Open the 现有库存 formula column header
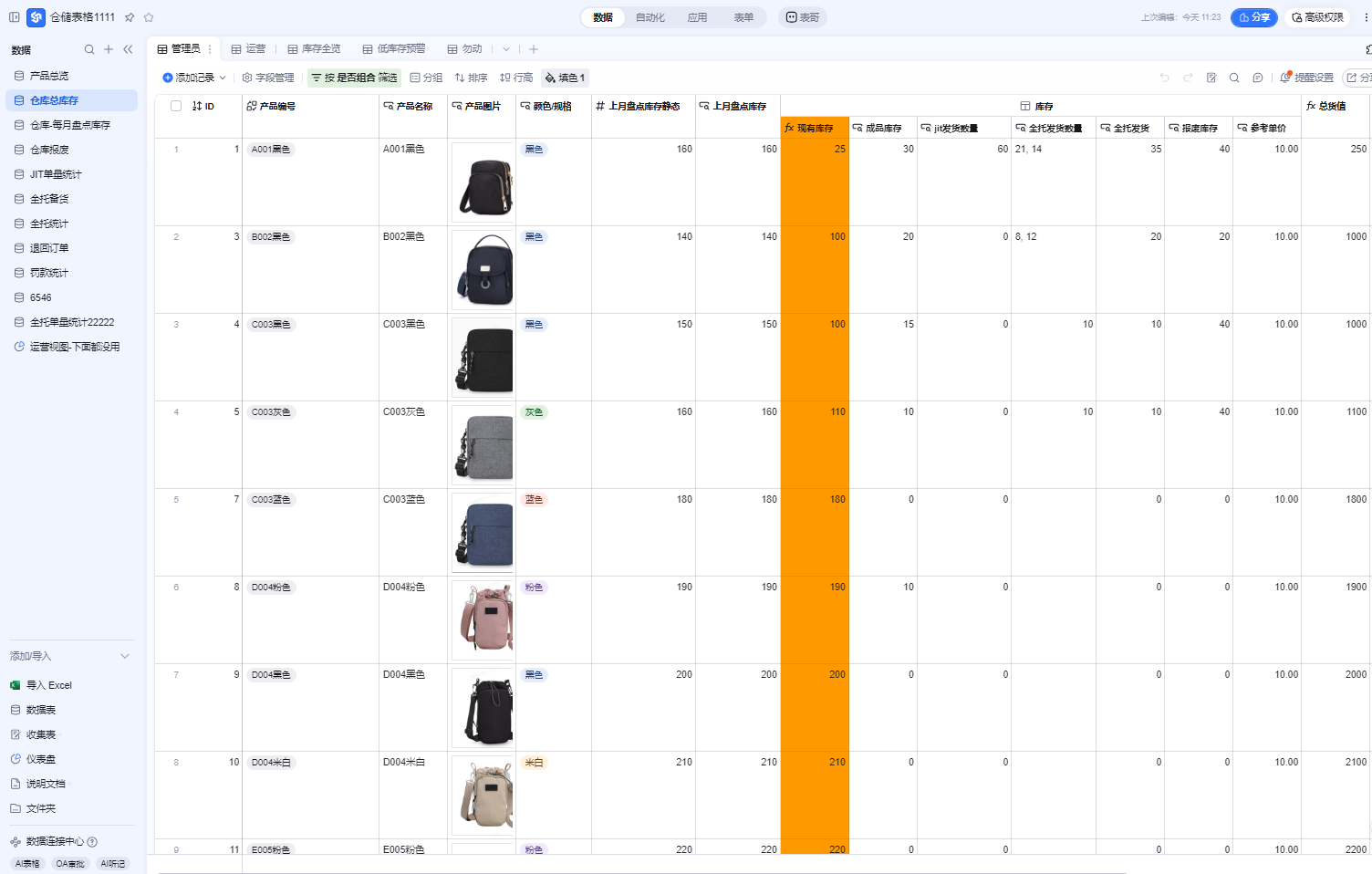Screen dimensions: 1372x874 pyautogui.click(x=815, y=128)
